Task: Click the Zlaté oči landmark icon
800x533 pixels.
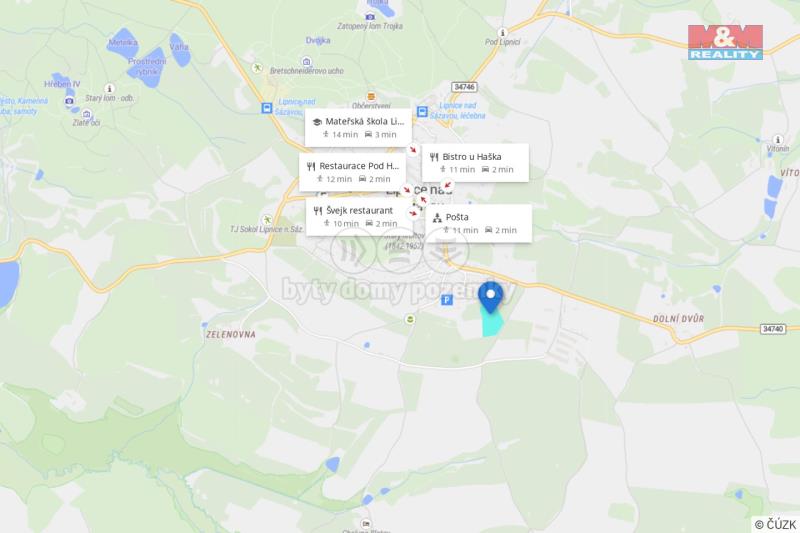Action: [86, 113]
